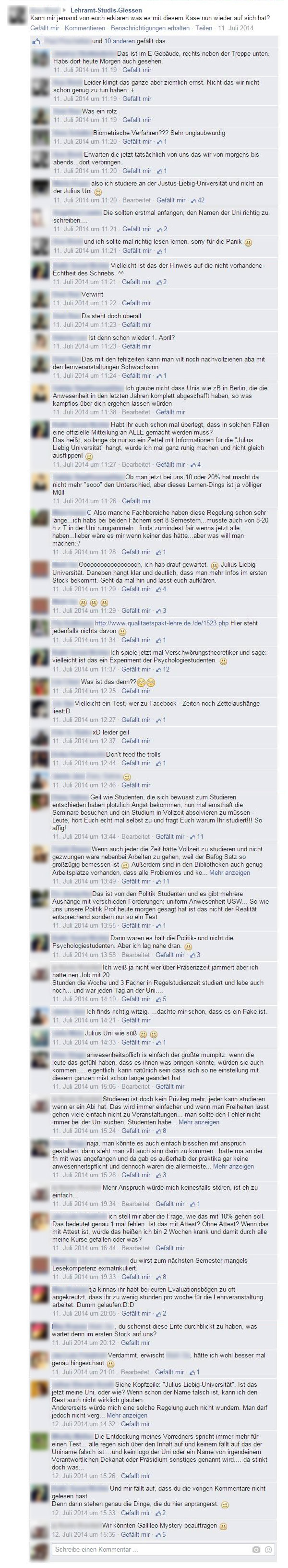Open the emoji smiley picker in comment box
This screenshot has width=288, height=1568.
click(x=268, y=1550)
